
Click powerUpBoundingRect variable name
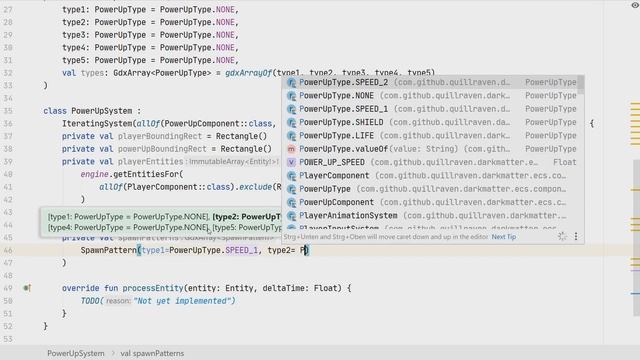[x=162, y=149]
